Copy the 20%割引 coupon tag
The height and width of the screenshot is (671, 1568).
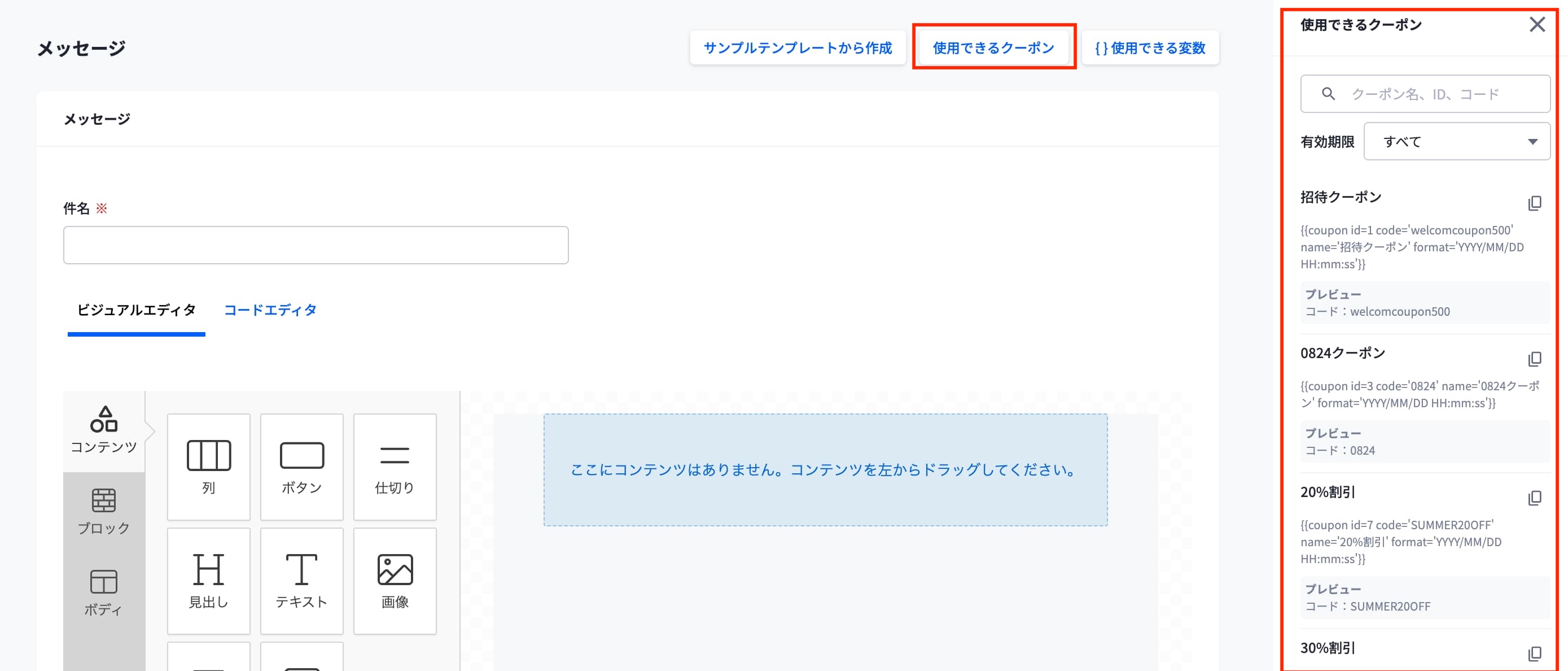[x=1535, y=498]
